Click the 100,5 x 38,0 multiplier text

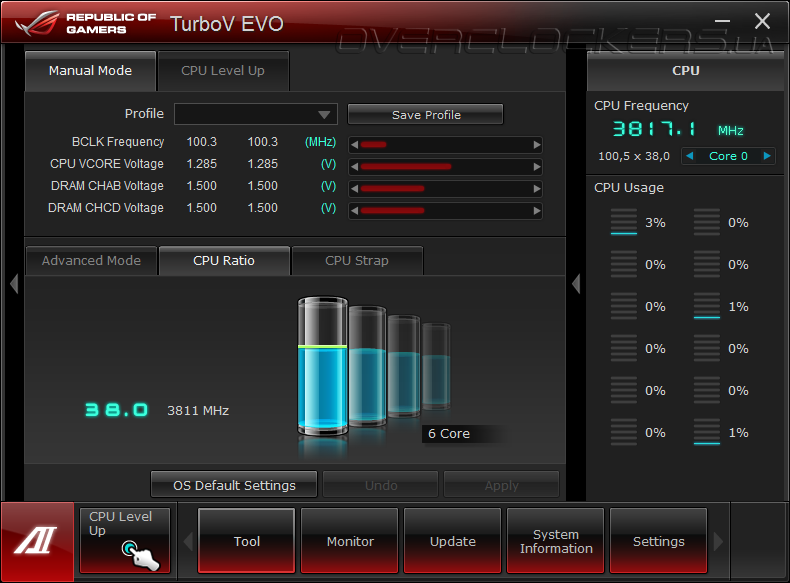click(634, 156)
